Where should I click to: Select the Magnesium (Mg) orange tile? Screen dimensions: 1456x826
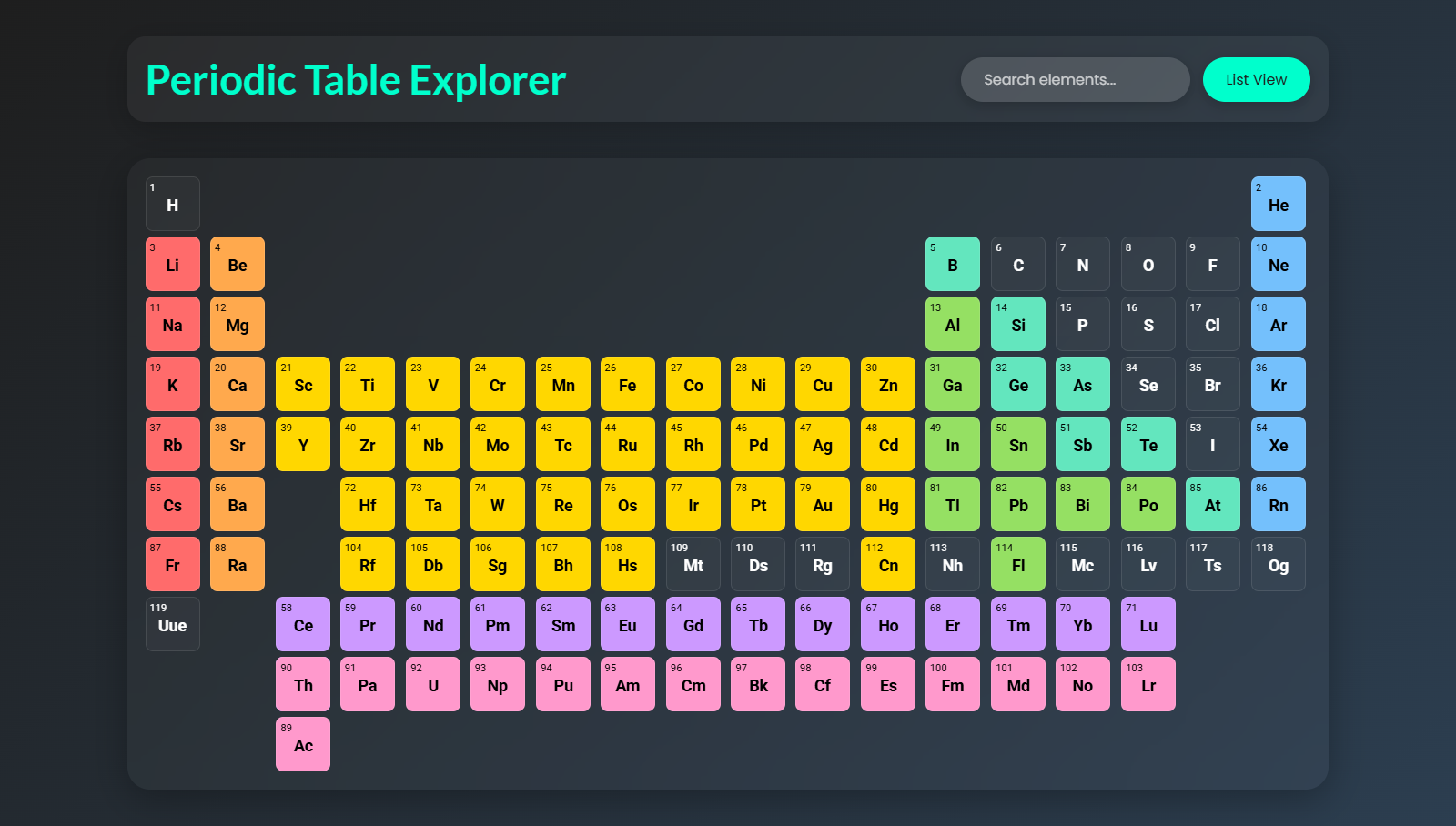[x=238, y=324]
